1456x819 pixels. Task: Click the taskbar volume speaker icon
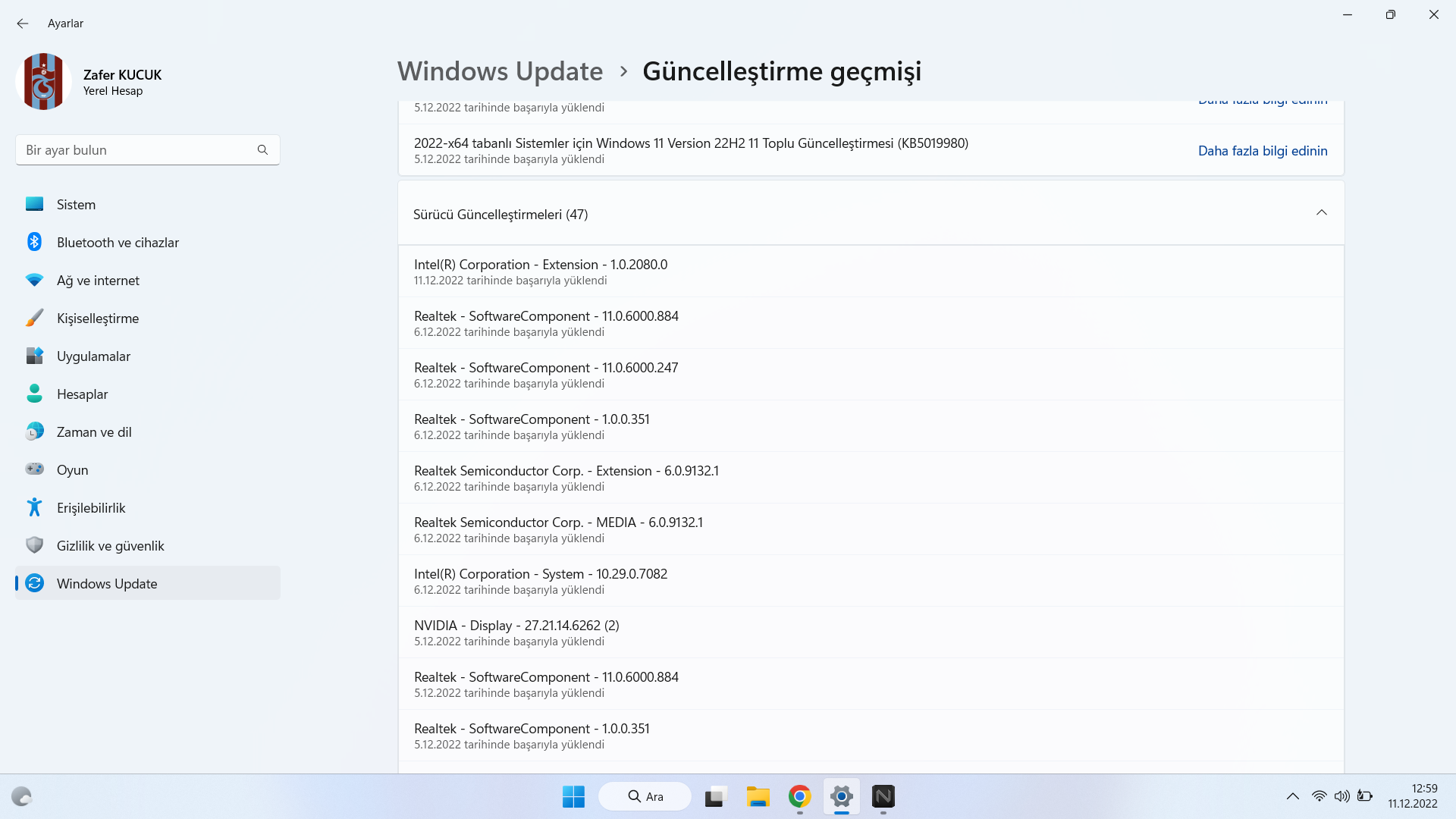pos(1341,796)
